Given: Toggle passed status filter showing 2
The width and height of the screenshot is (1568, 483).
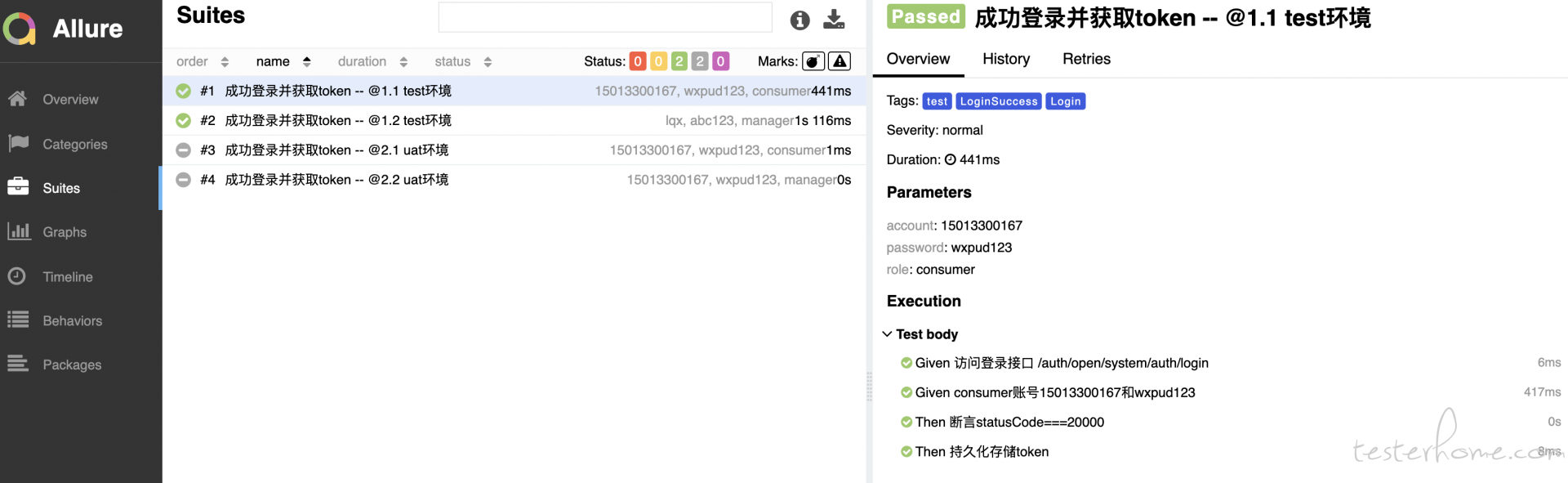Looking at the screenshot, I should pyautogui.click(x=679, y=61).
